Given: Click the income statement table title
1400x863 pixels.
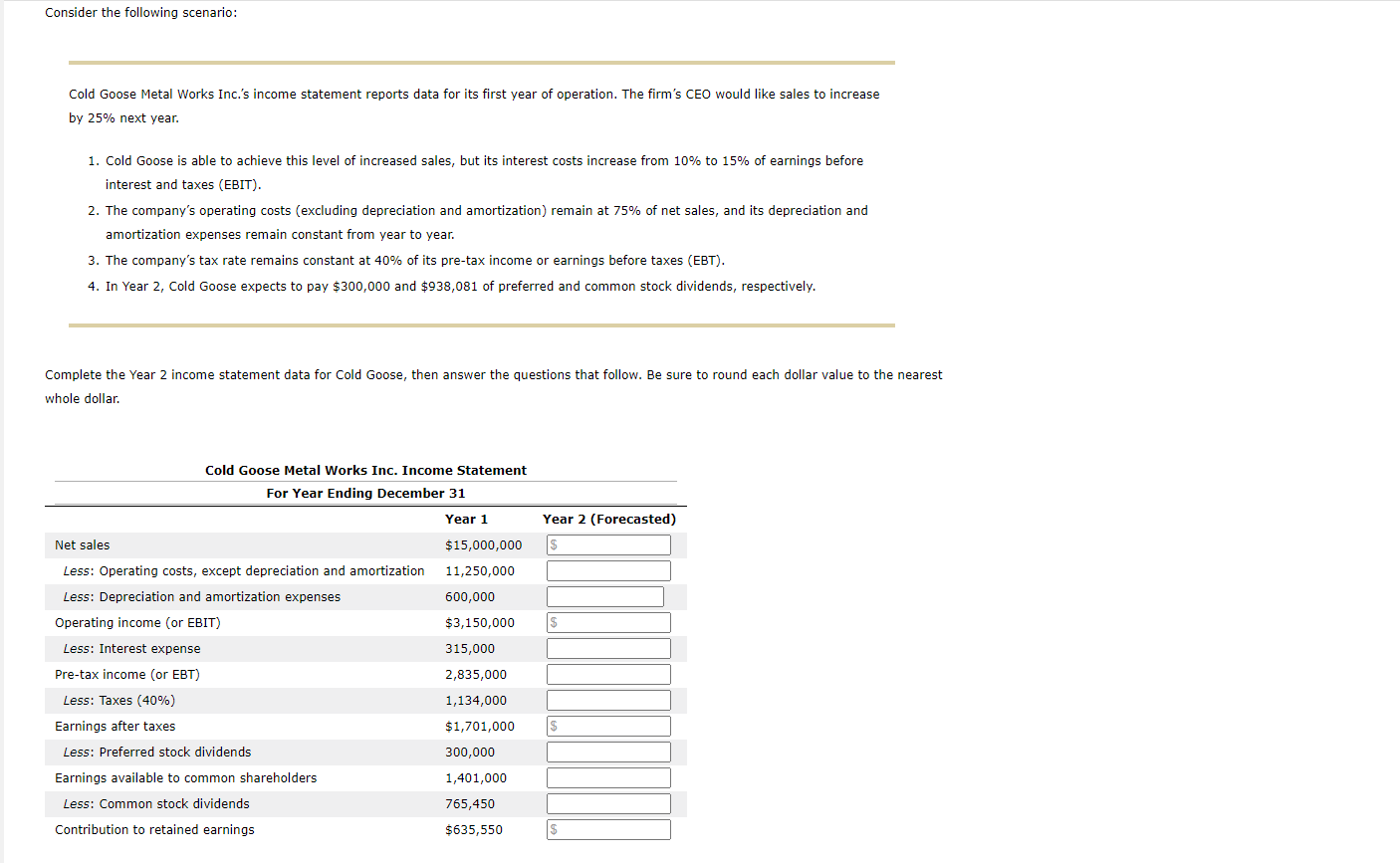Looking at the screenshot, I should pos(364,470).
